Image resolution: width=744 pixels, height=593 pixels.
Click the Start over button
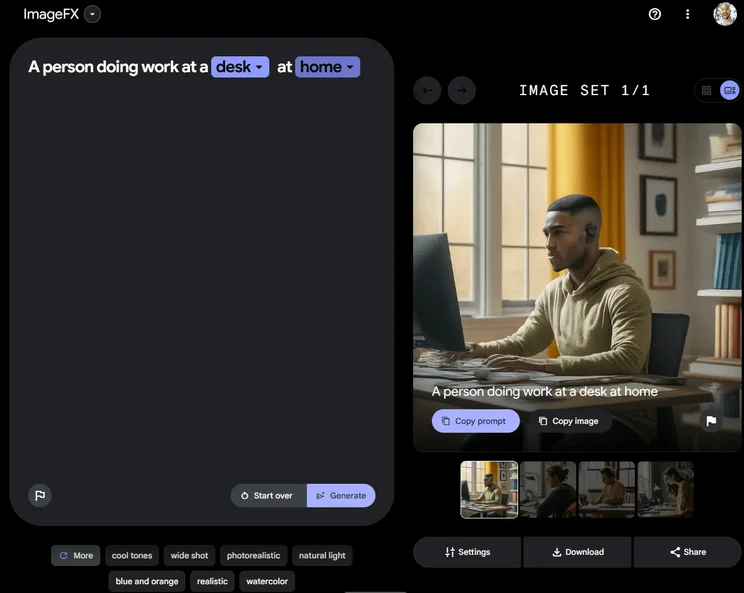pos(269,495)
